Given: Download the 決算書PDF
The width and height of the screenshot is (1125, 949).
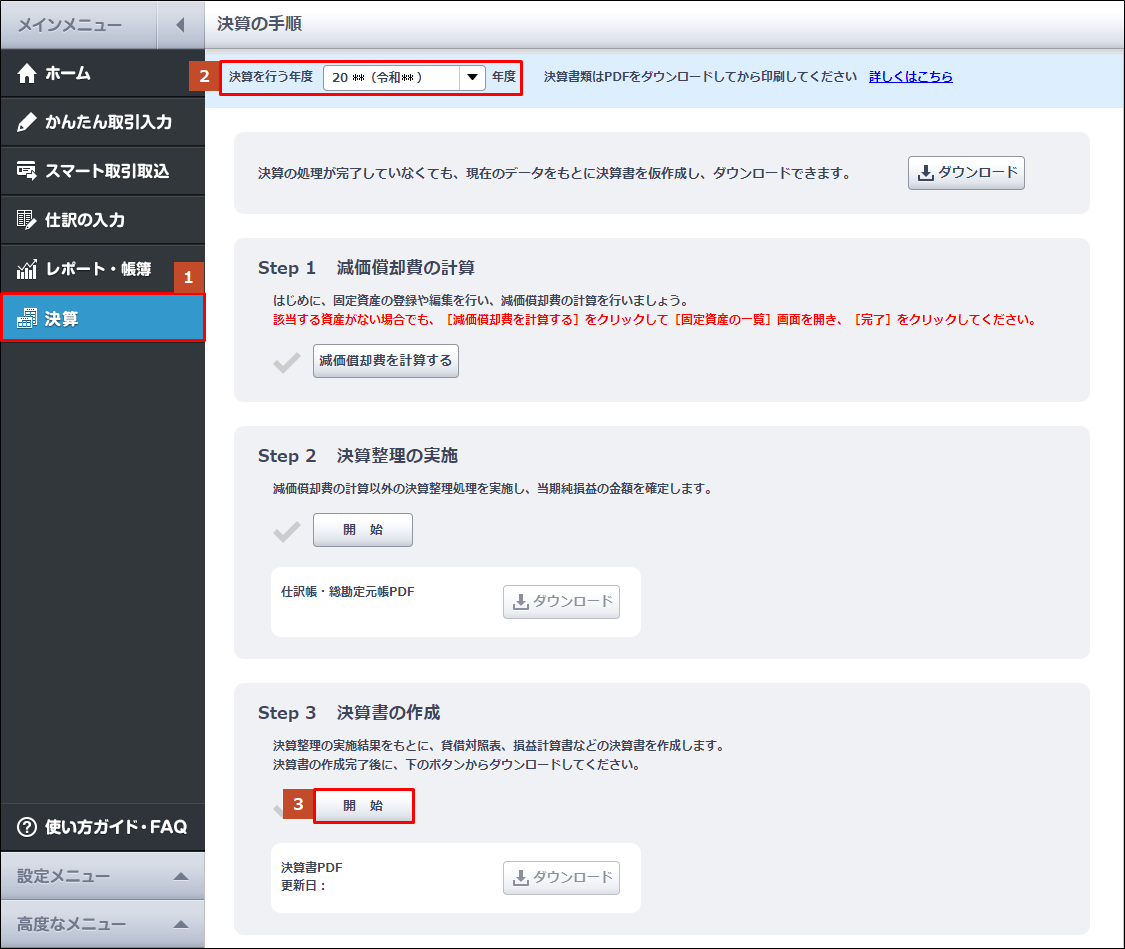Looking at the screenshot, I should pyautogui.click(x=561, y=878).
